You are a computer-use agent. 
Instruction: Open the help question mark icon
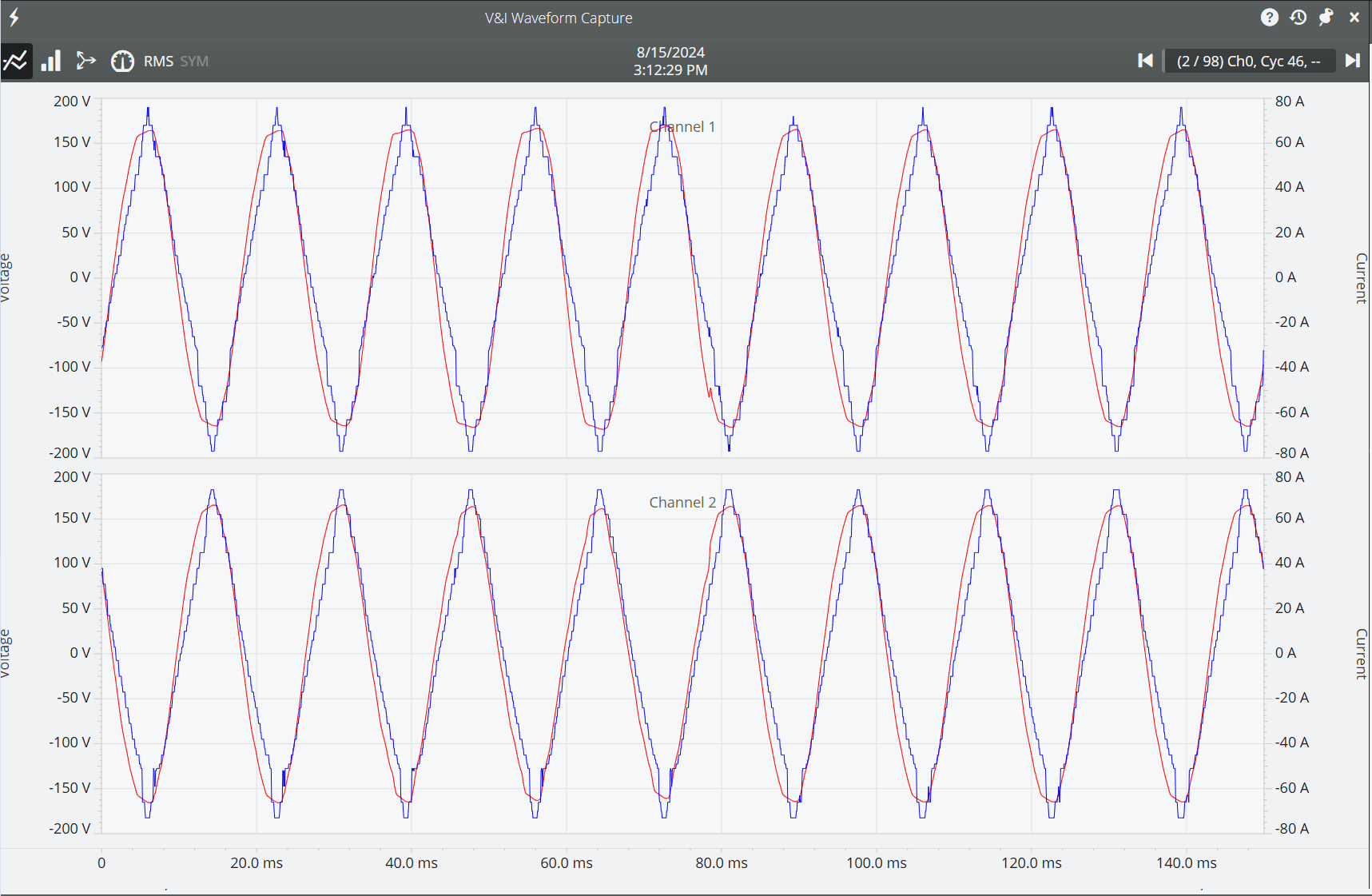point(1269,17)
